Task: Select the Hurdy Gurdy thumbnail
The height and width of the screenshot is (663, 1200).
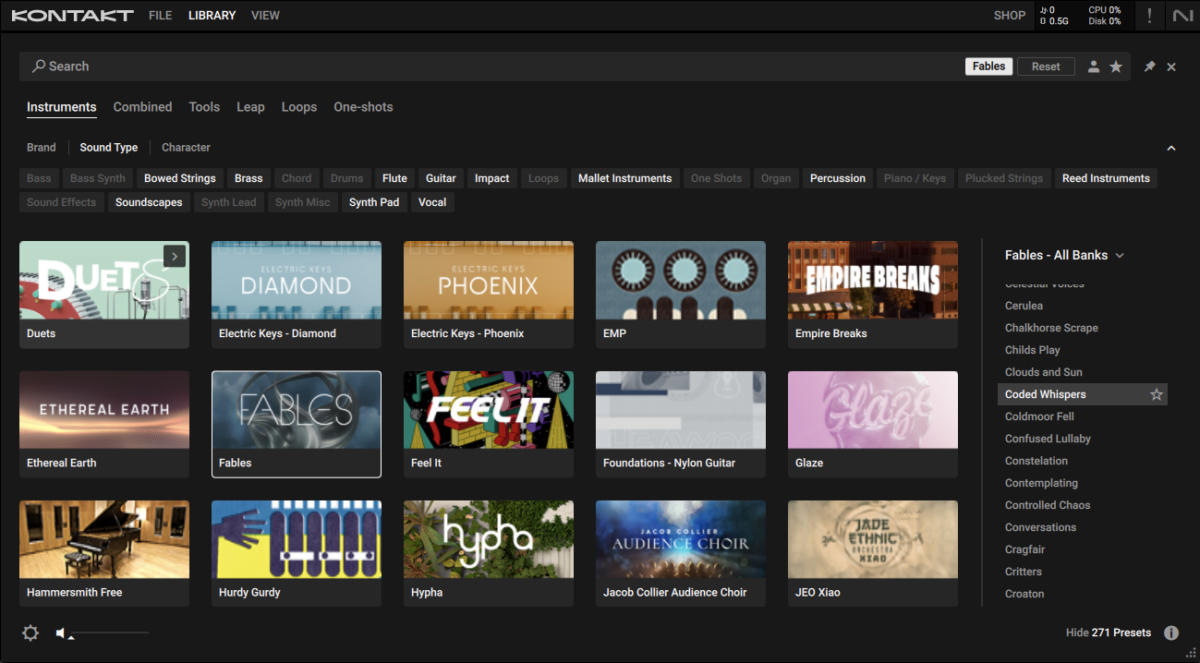Action: pos(296,539)
